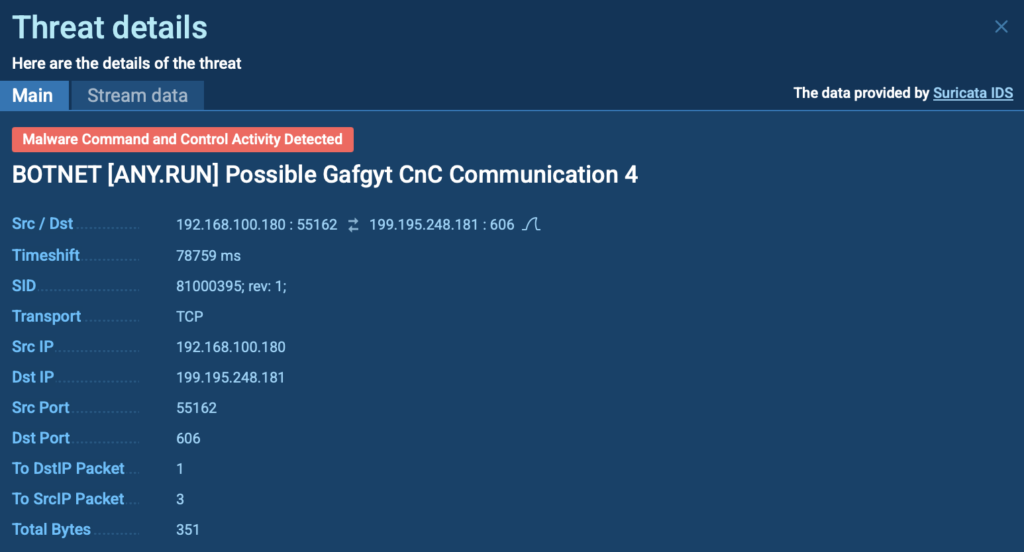The width and height of the screenshot is (1024, 552).
Task: Click the Src Port value 55162
Action: [x=196, y=408]
